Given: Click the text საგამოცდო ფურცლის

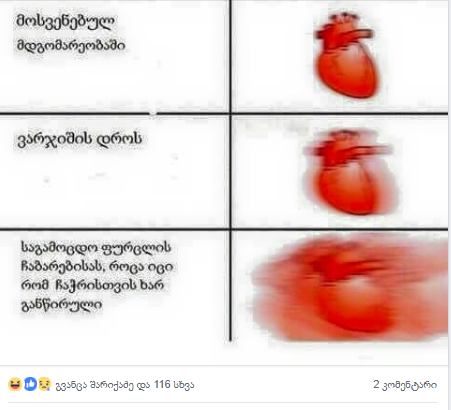Looking at the screenshot, I should [96, 248].
